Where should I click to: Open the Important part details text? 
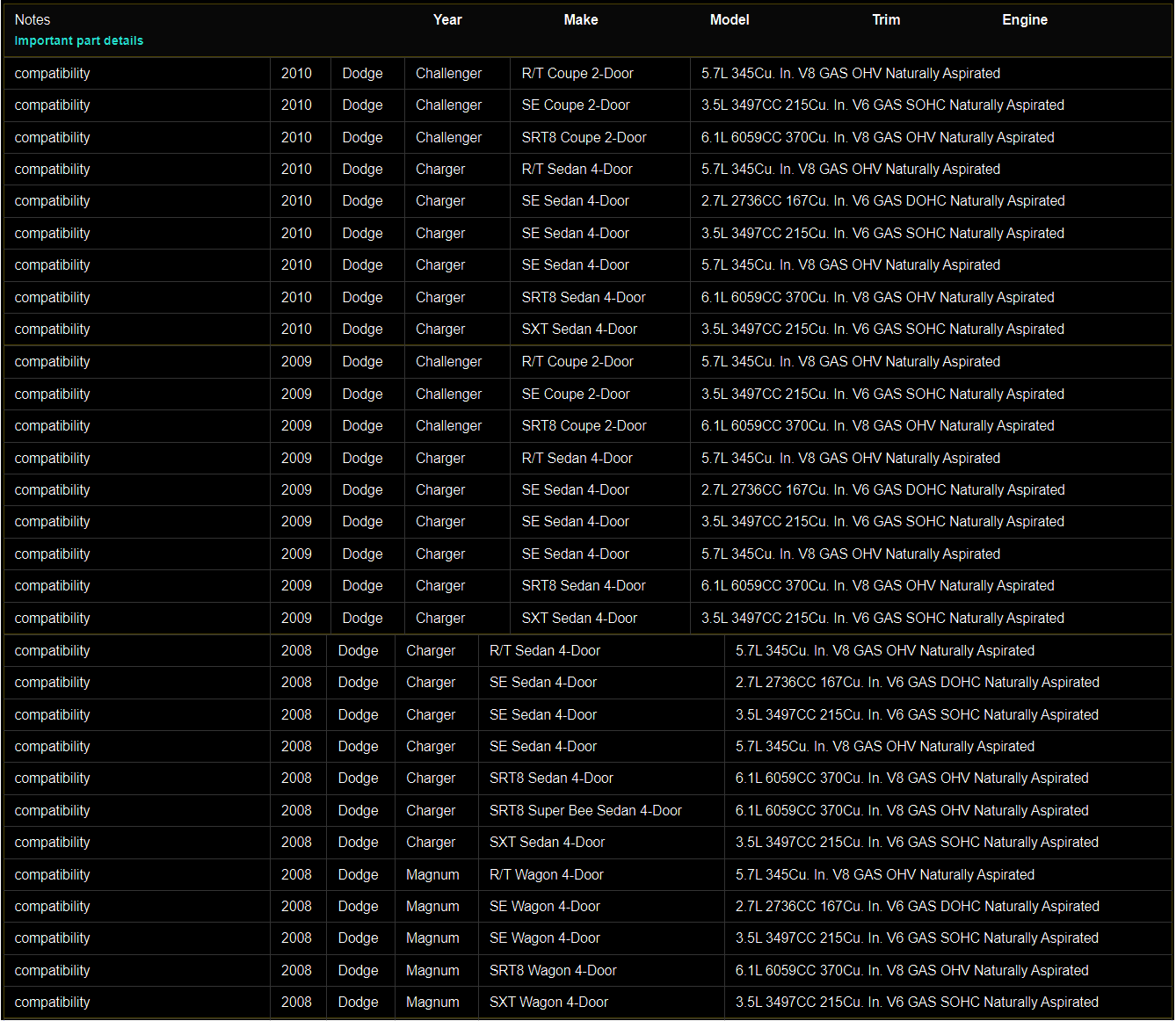pyautogui.click(x=78, y=40)
